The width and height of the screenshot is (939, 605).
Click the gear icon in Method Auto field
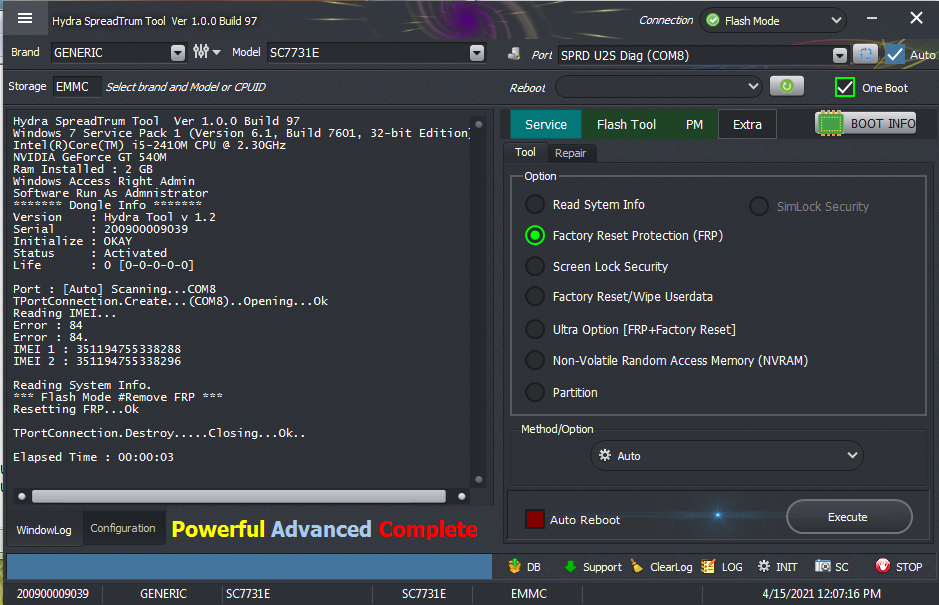coord(605,455)
